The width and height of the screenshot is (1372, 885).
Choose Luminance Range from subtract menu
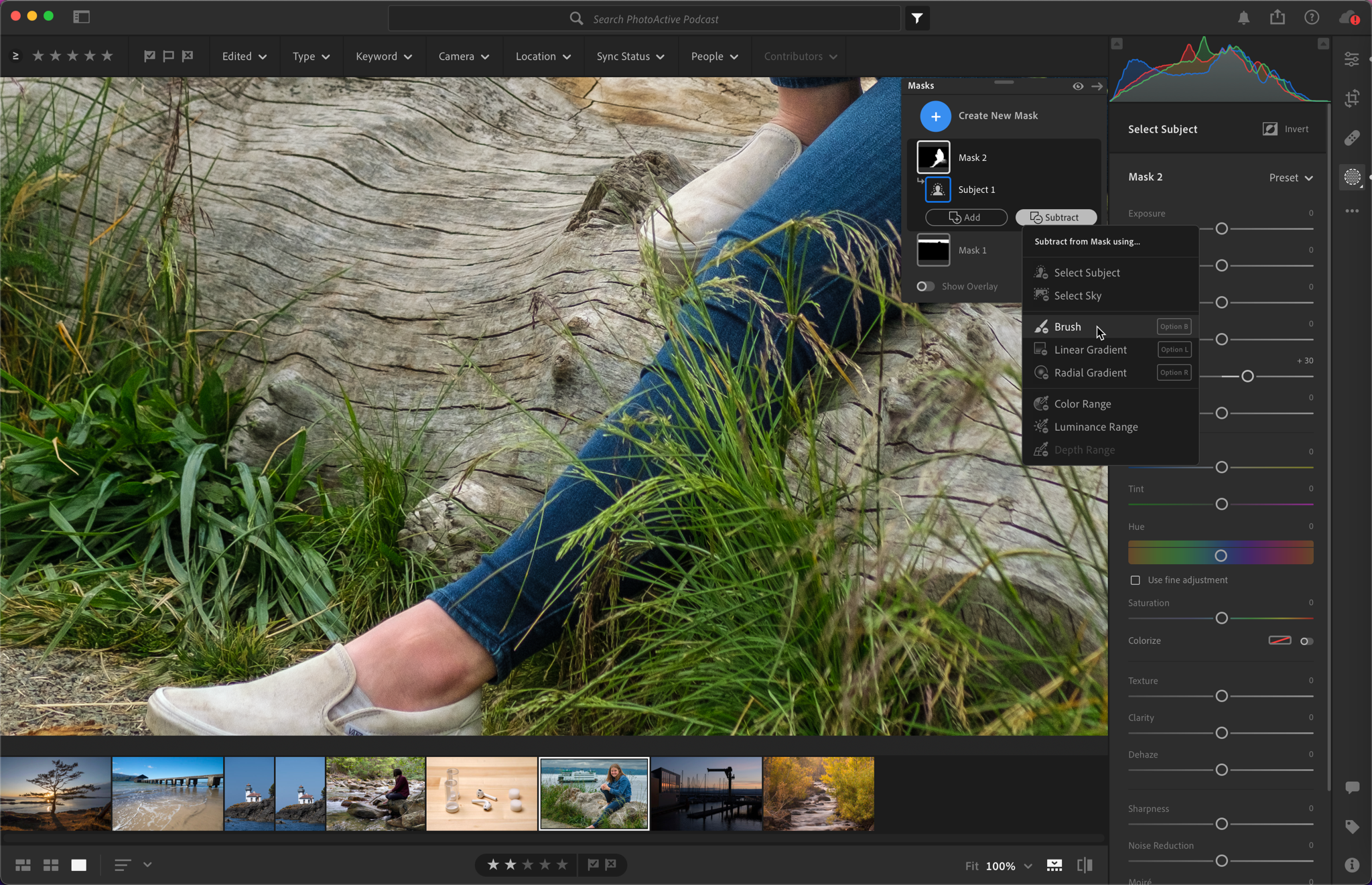1110,427
